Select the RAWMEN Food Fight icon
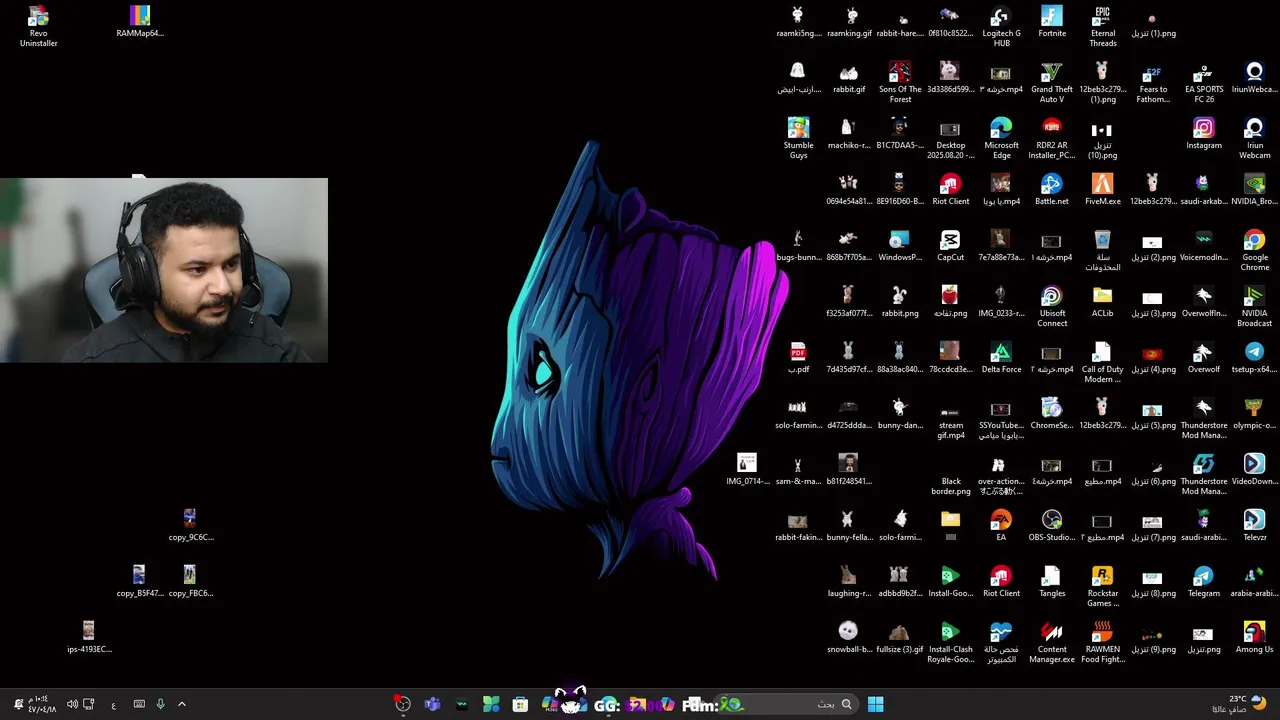1280x720 pixels. click(1102, 642)
